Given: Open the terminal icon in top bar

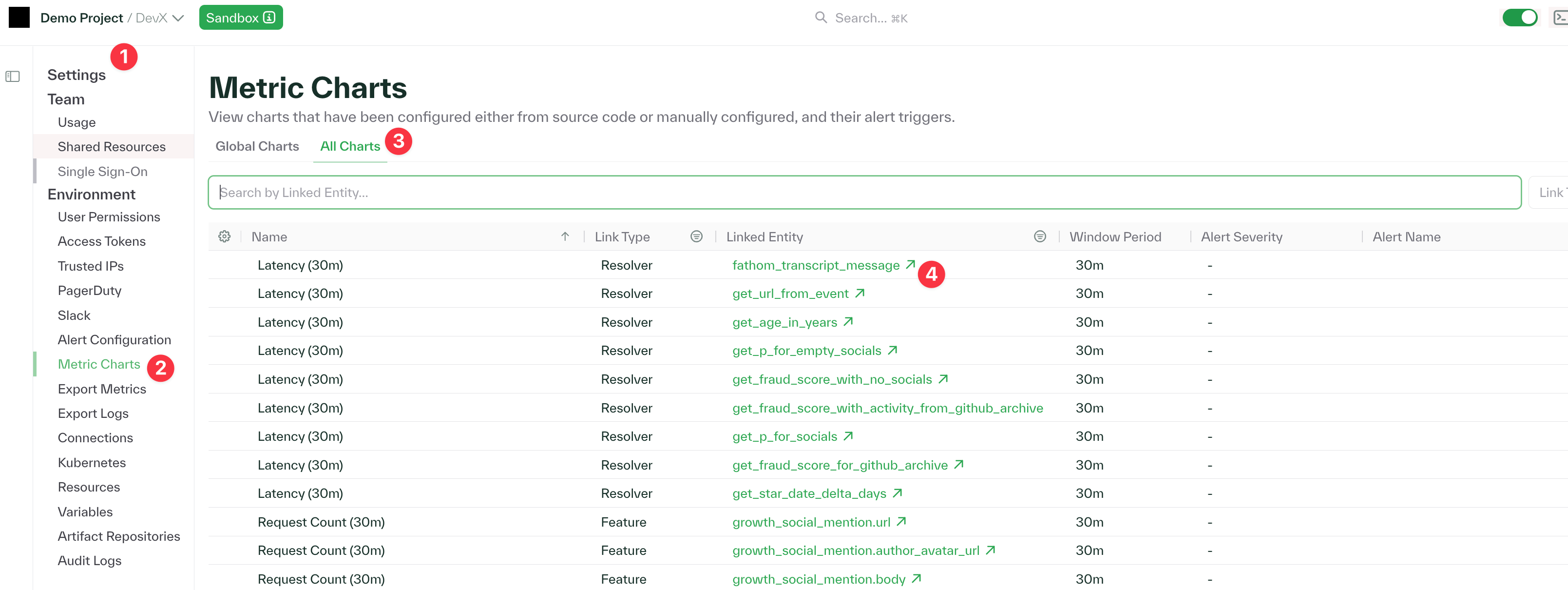Looking at the screenshot, I should 1560,18.
